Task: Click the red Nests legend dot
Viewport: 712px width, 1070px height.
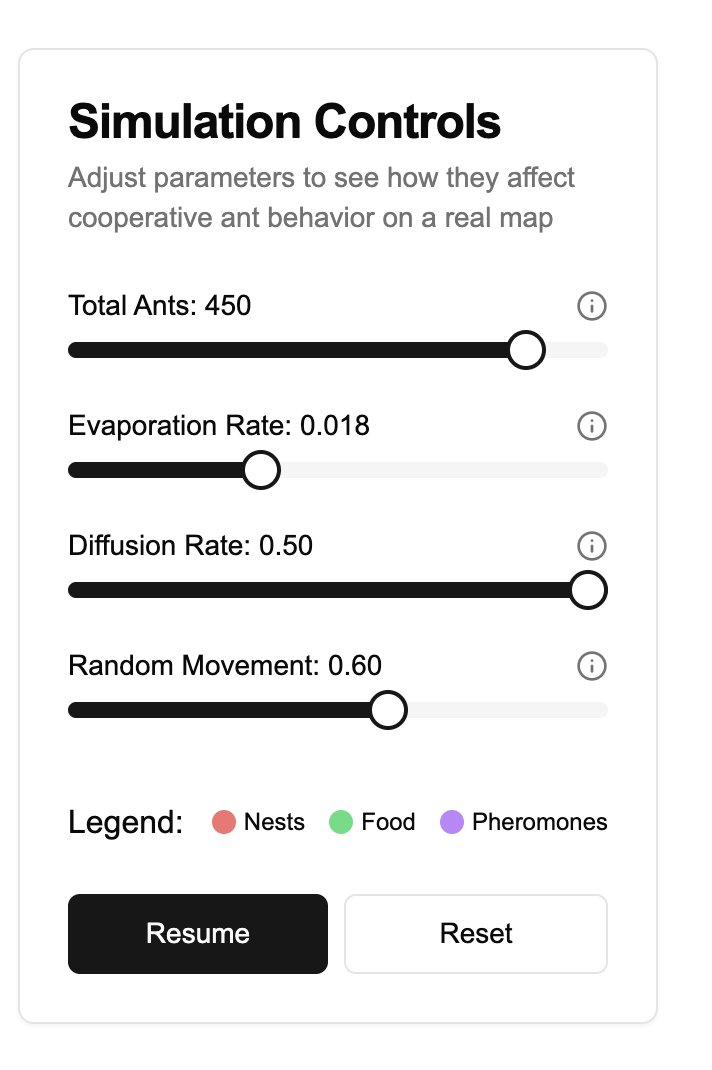Action: tap(224, 822)
